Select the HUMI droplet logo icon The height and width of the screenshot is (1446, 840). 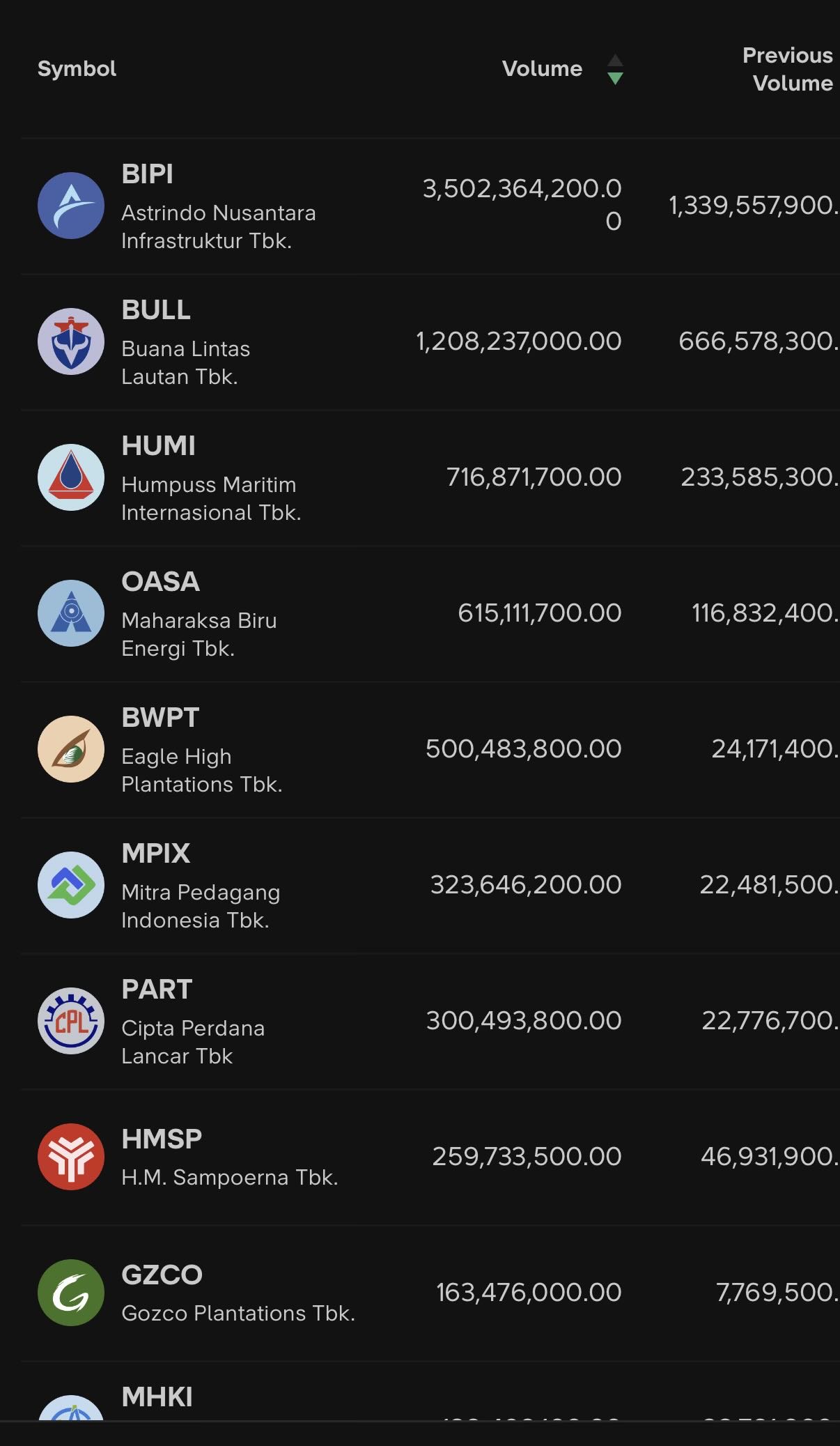pyautogui.click(x=71, y=477)
